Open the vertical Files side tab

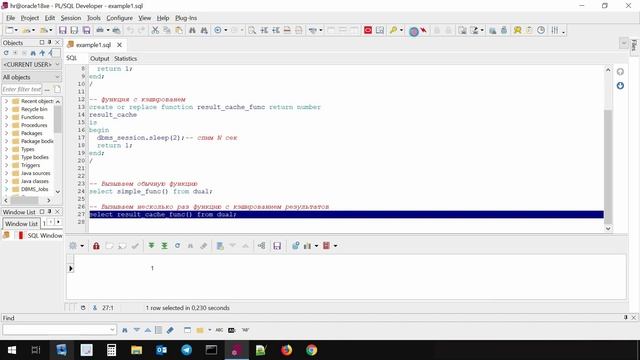634,45
